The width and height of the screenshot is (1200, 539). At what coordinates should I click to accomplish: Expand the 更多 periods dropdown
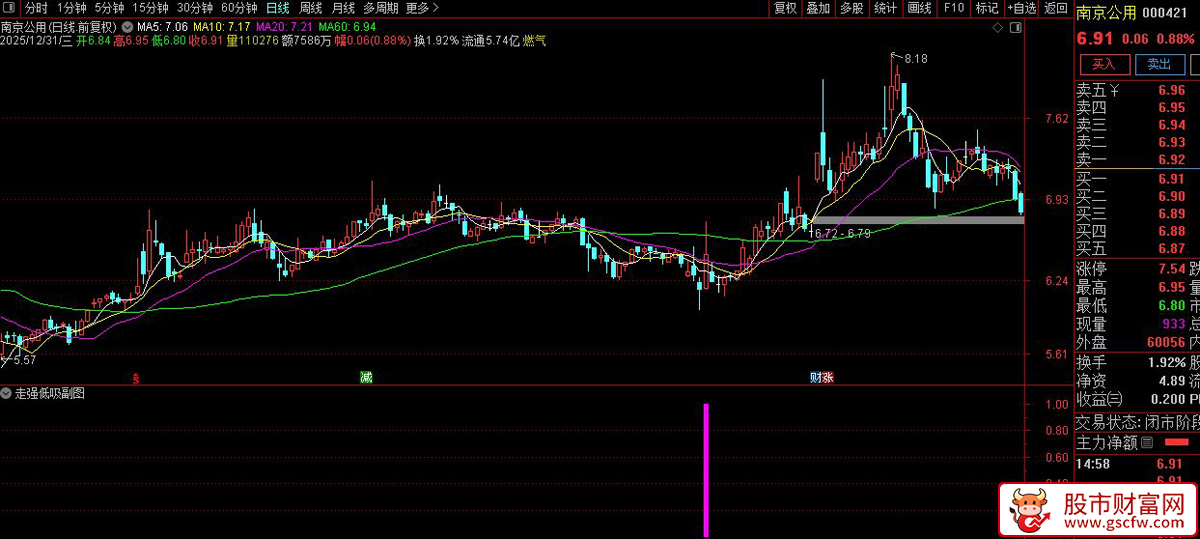421,8
